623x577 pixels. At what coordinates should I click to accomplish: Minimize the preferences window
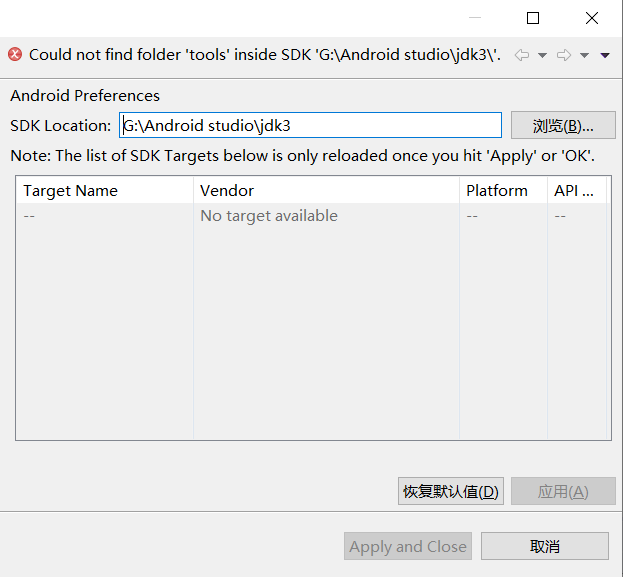pos(475,18)
